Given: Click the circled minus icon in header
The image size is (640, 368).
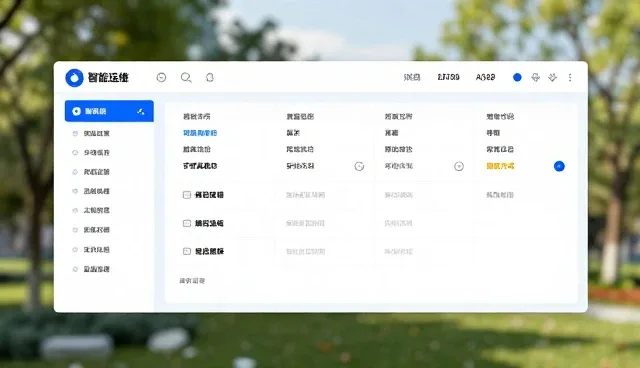Looking at the screenshot, I should (161, 78).
